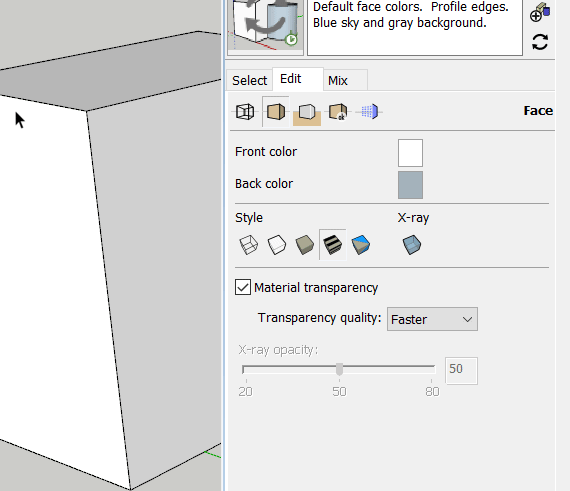570x491 pixels.
Task: Update style with changes icon
Action: [x=540, y=42]
